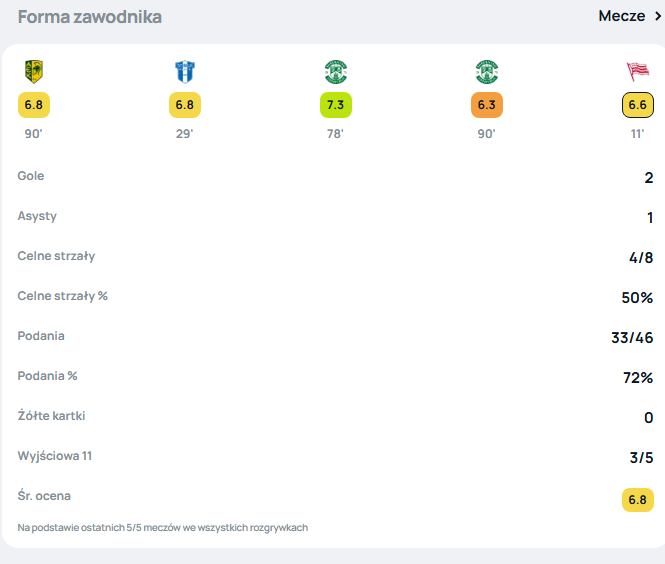Click the Celne strzały value 4/8

[641, 257]
